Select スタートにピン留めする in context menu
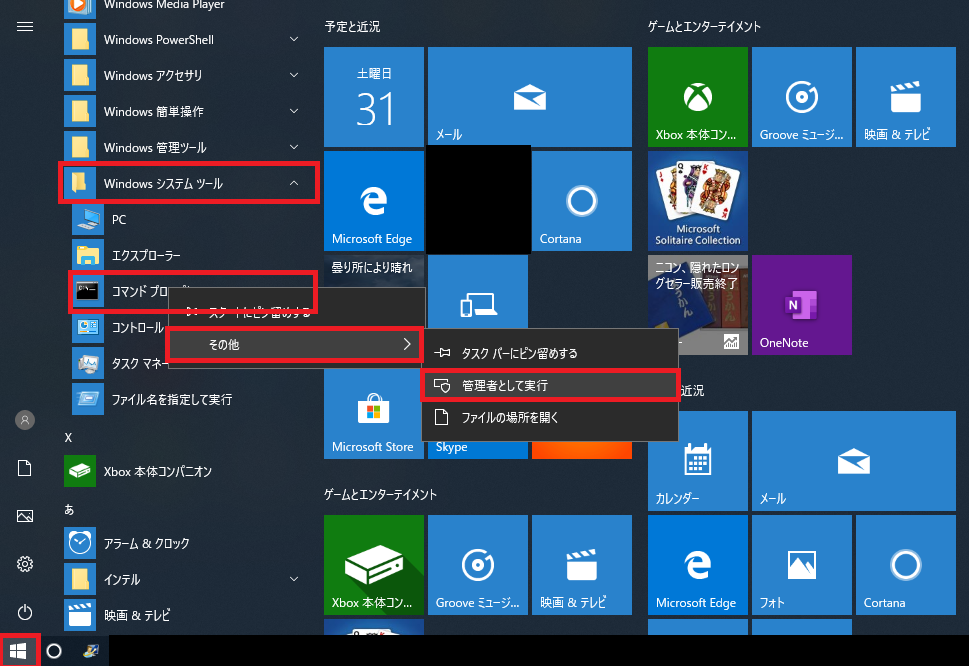 tap(295, 312)
